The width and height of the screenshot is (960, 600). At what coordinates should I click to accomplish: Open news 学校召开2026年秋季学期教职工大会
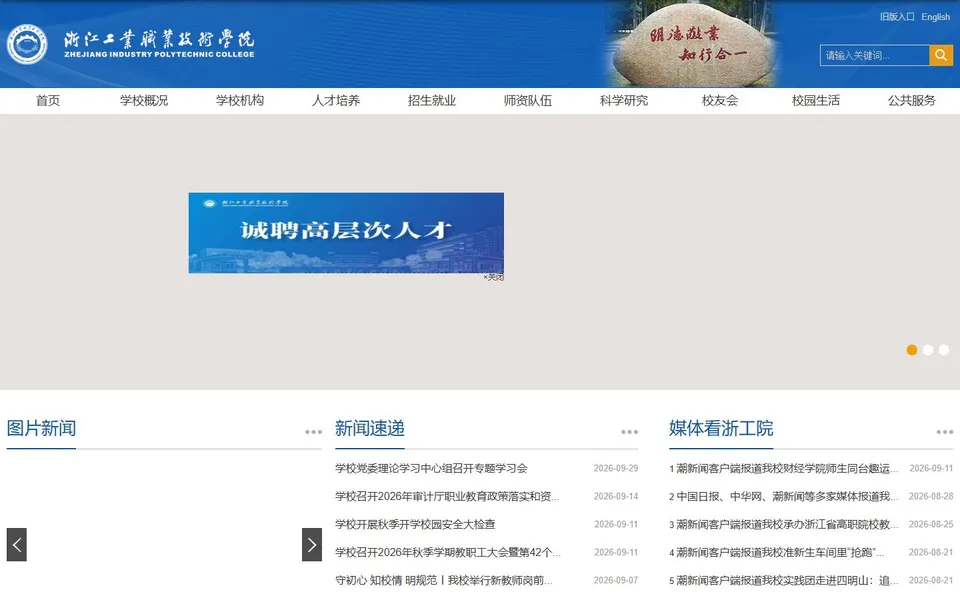point(448,552)
